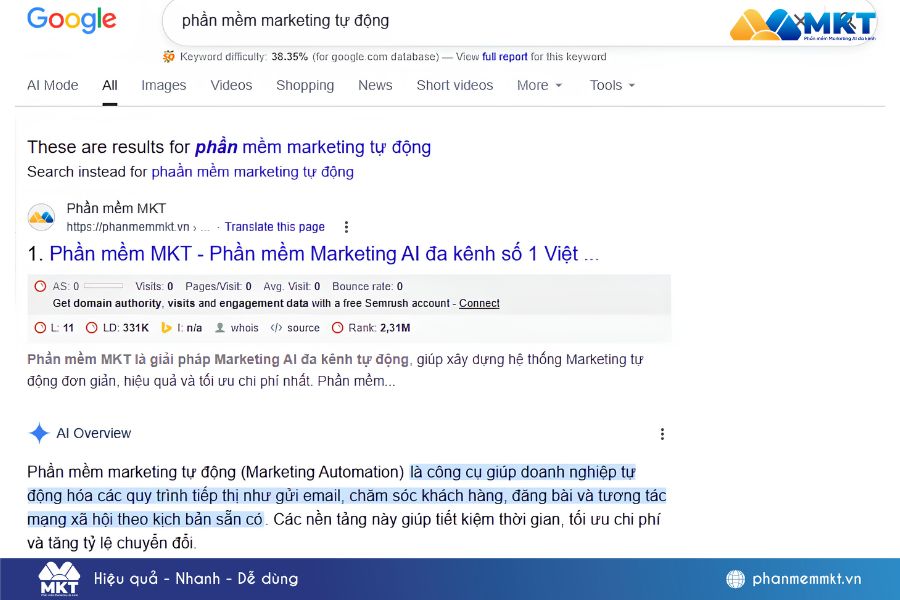Click corrected query 'phần mềm marketing tự động' link
900x600 pixels.
tap(313, 147)
